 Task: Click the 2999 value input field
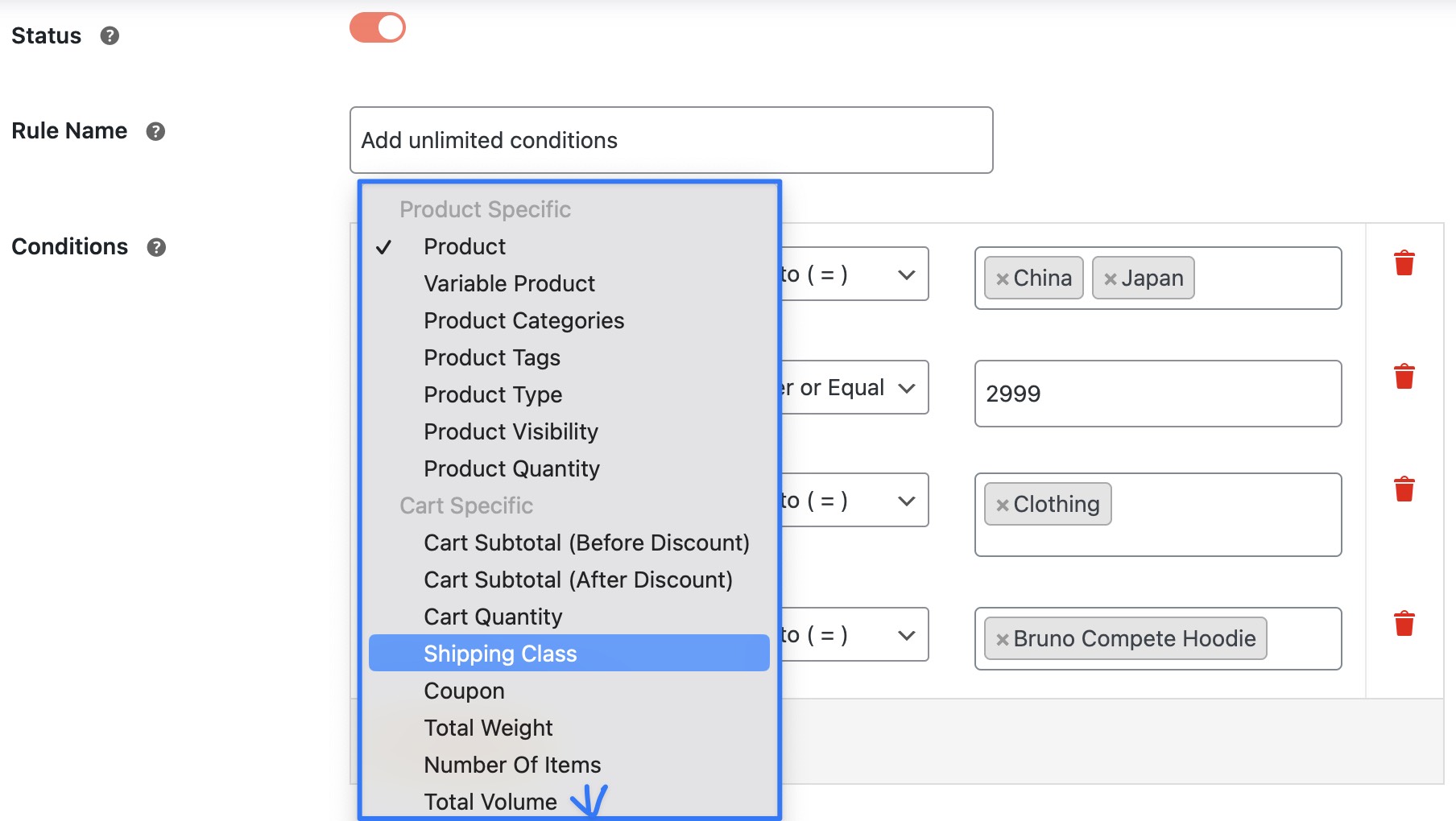(x=1157, y=394)
